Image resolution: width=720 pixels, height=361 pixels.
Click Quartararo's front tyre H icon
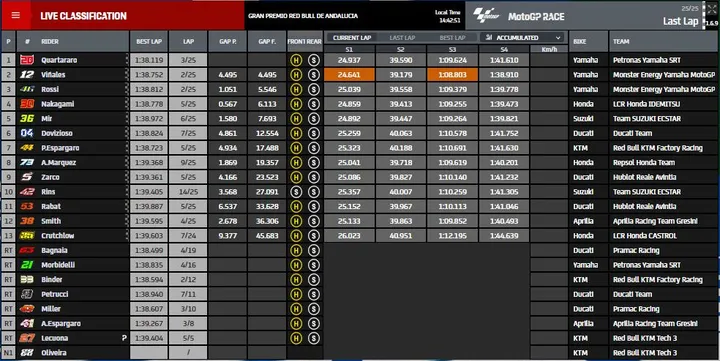(x=296, y=60)
